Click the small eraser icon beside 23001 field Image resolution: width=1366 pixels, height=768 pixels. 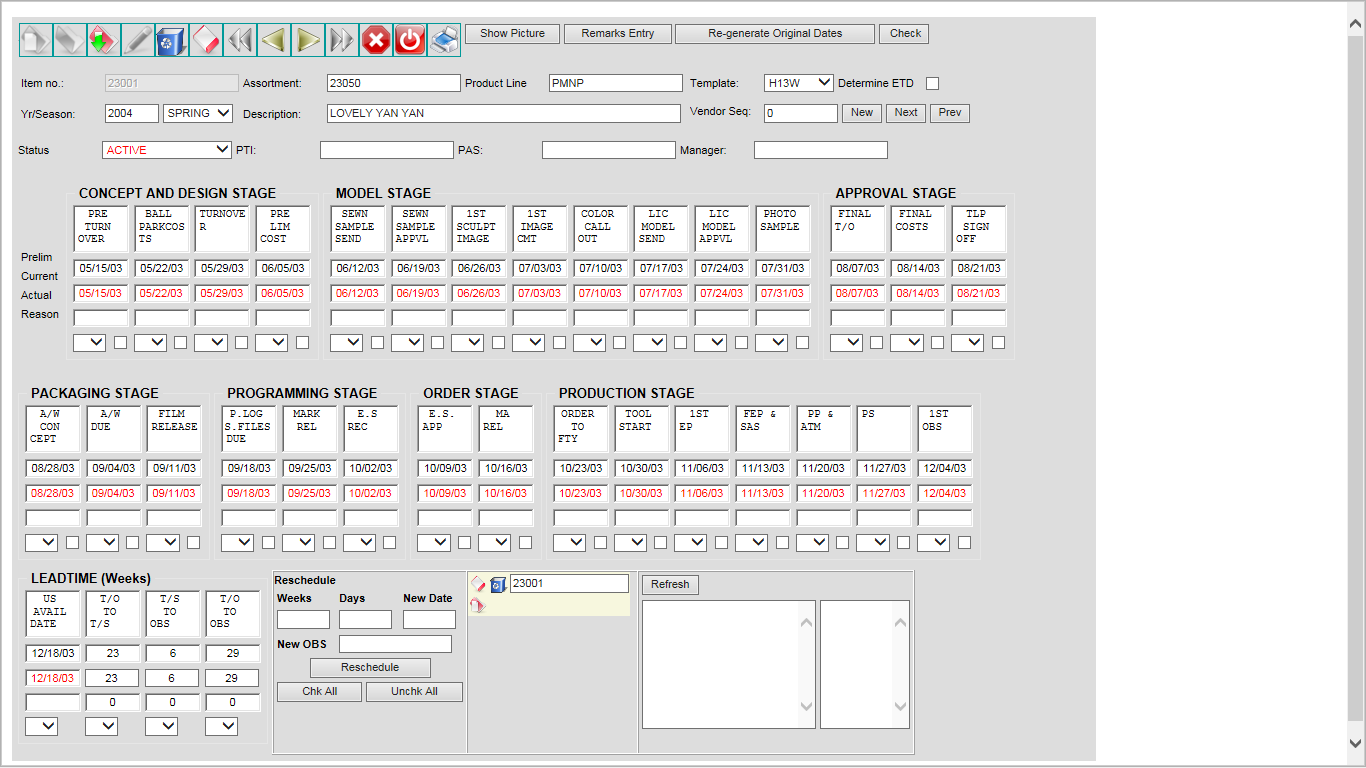tap(478, 584)
